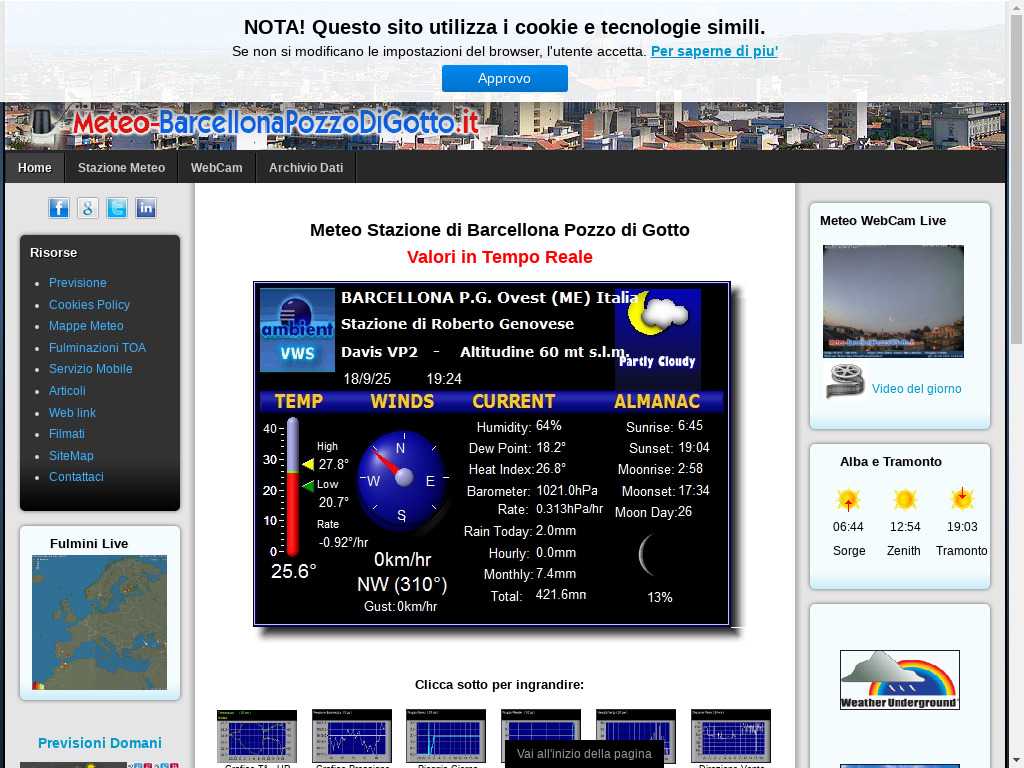Enlarge the second pressure graph thumbnail
Image resolution: width=1024 pixels, height=768 pixels.
tap(352, 736)
